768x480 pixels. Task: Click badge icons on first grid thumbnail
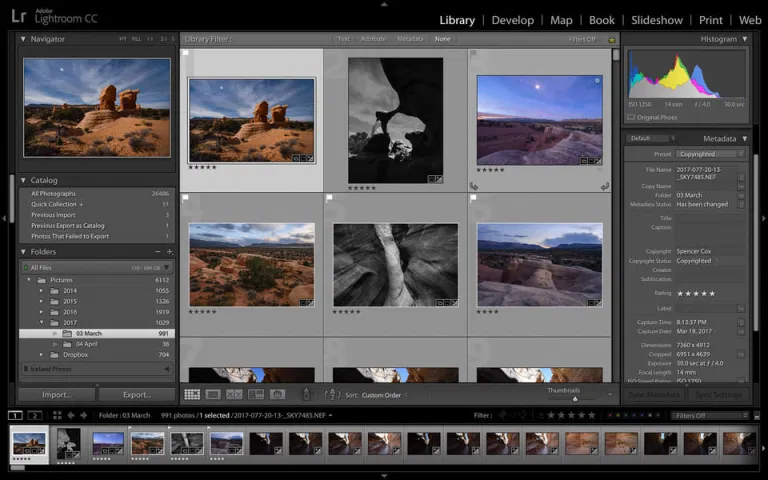click(x=303, y=158)
